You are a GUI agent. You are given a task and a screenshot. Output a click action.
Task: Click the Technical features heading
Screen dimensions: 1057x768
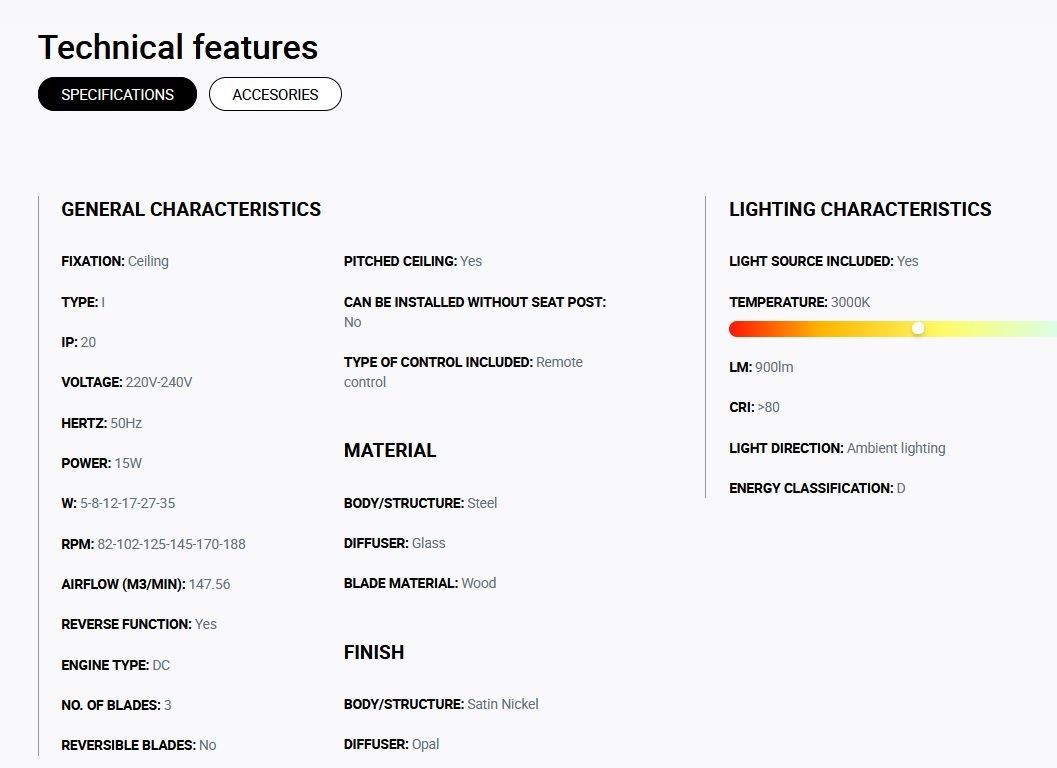point(178,47)
